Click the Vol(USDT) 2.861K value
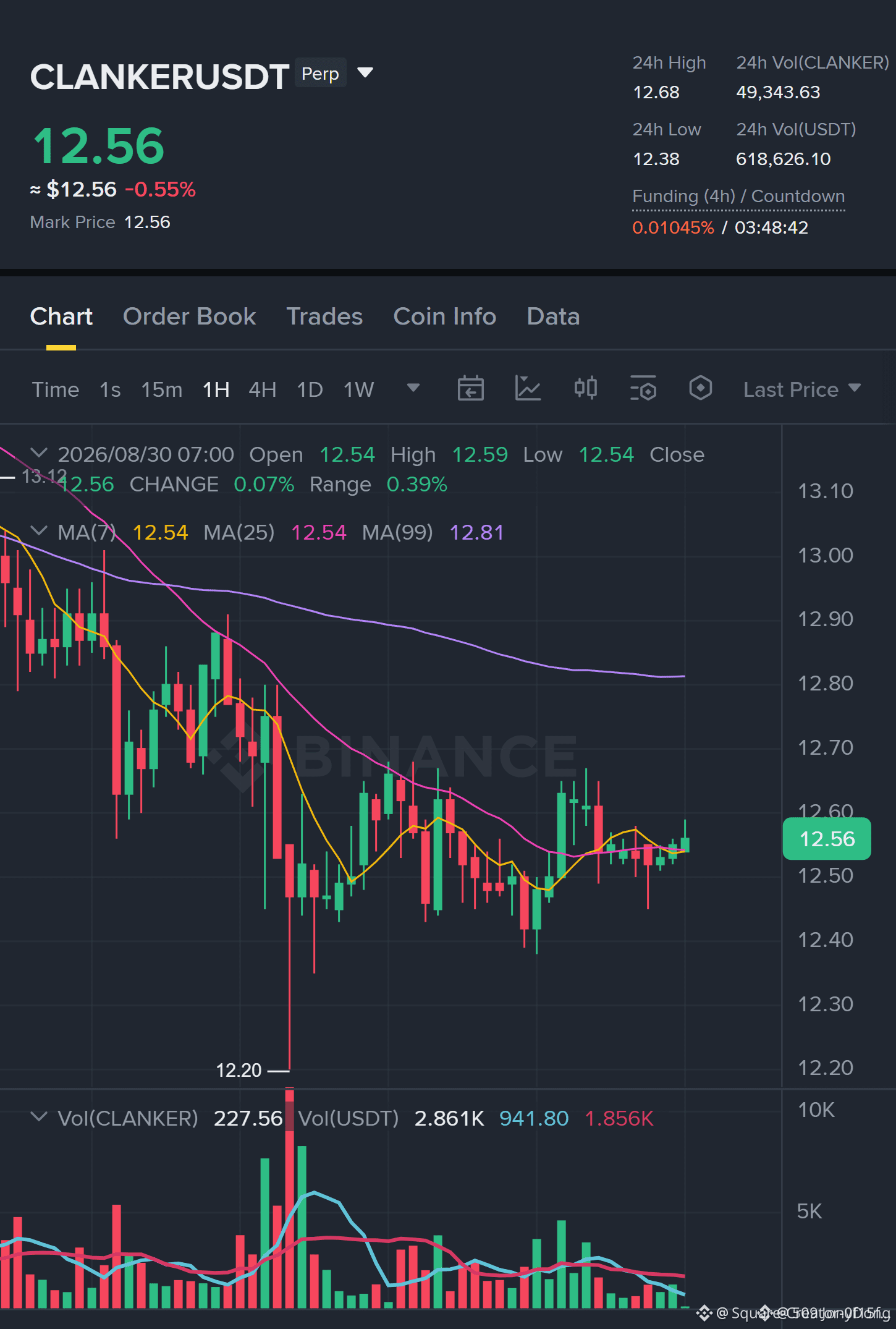896x1329 pixels. 449,1118
